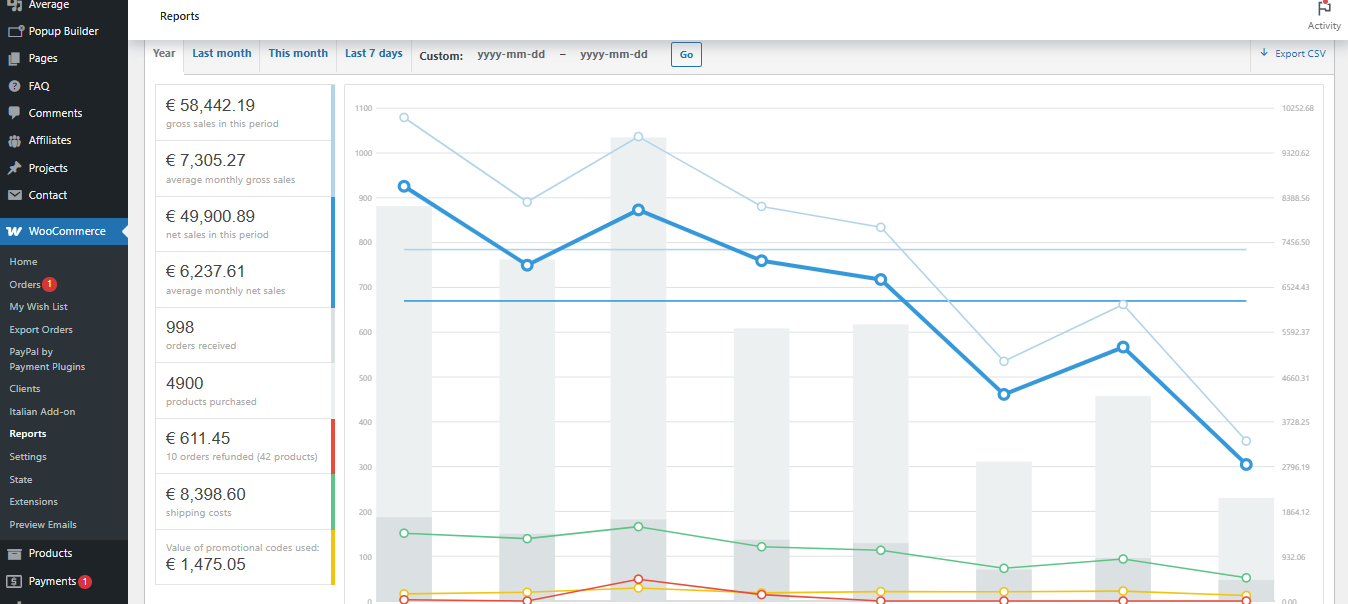Toggle the net sales series legend
This screenshot has width=1348, height=604.
coord(244,224)
